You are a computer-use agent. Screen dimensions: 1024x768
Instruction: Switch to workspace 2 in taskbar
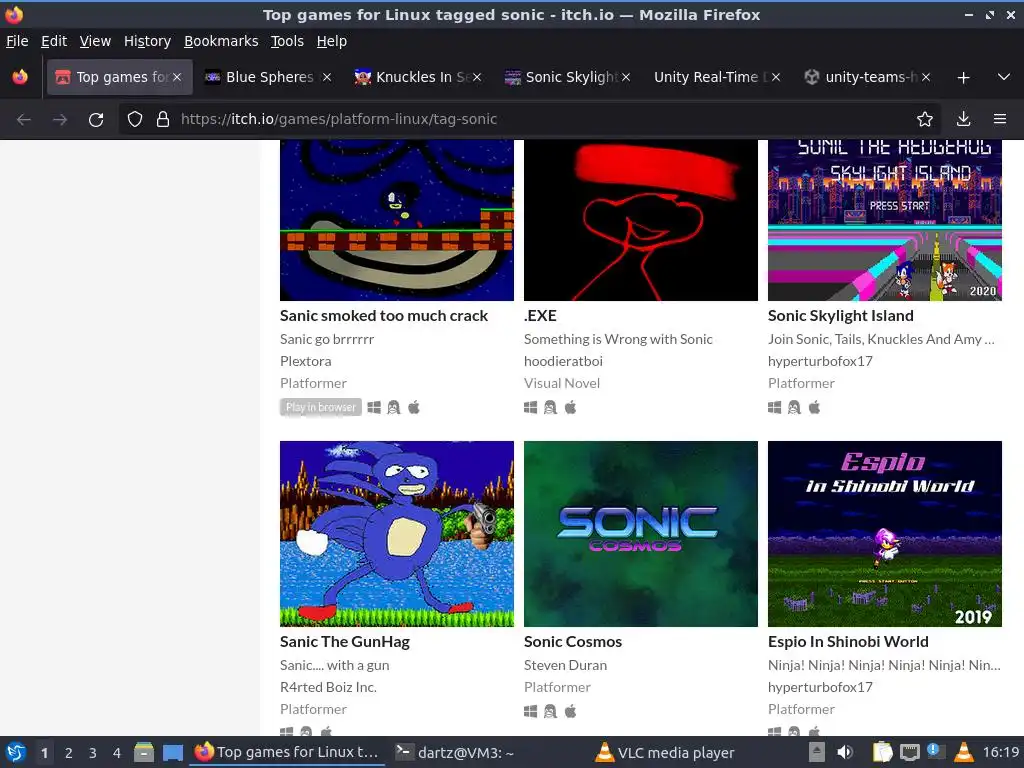click(x=69, y=753)
